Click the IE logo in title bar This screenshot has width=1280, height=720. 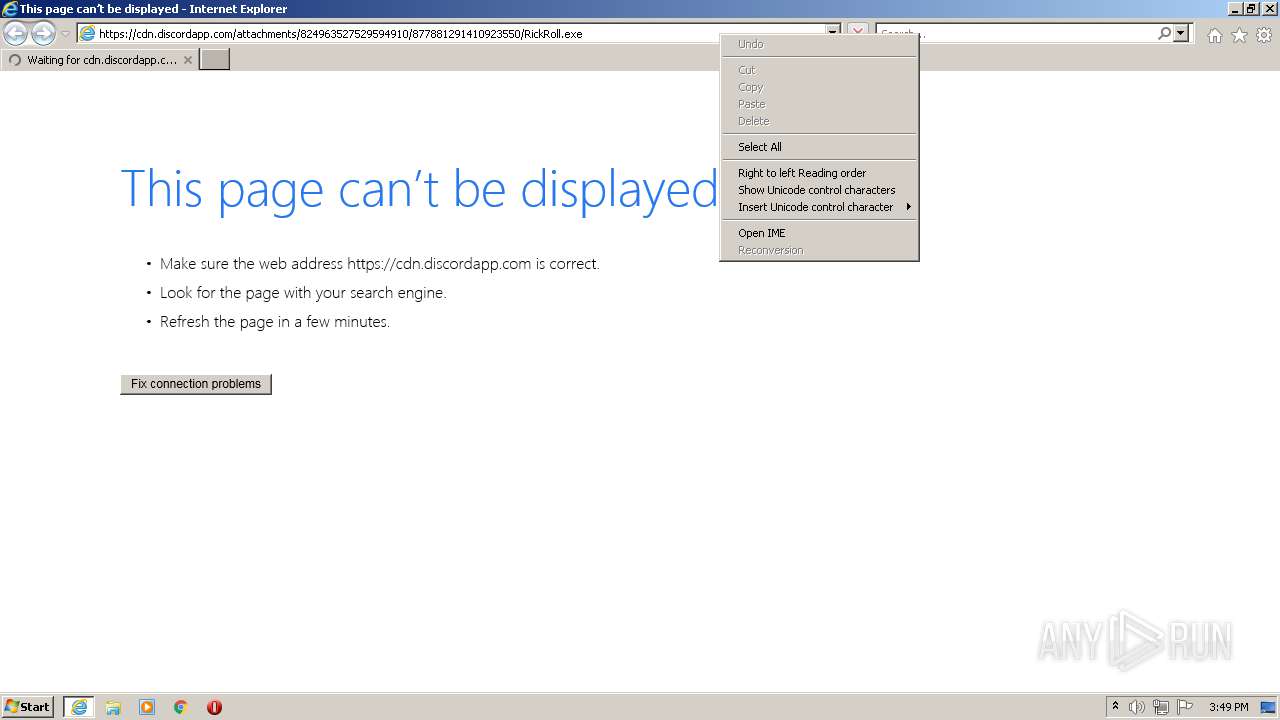(10, 9)
